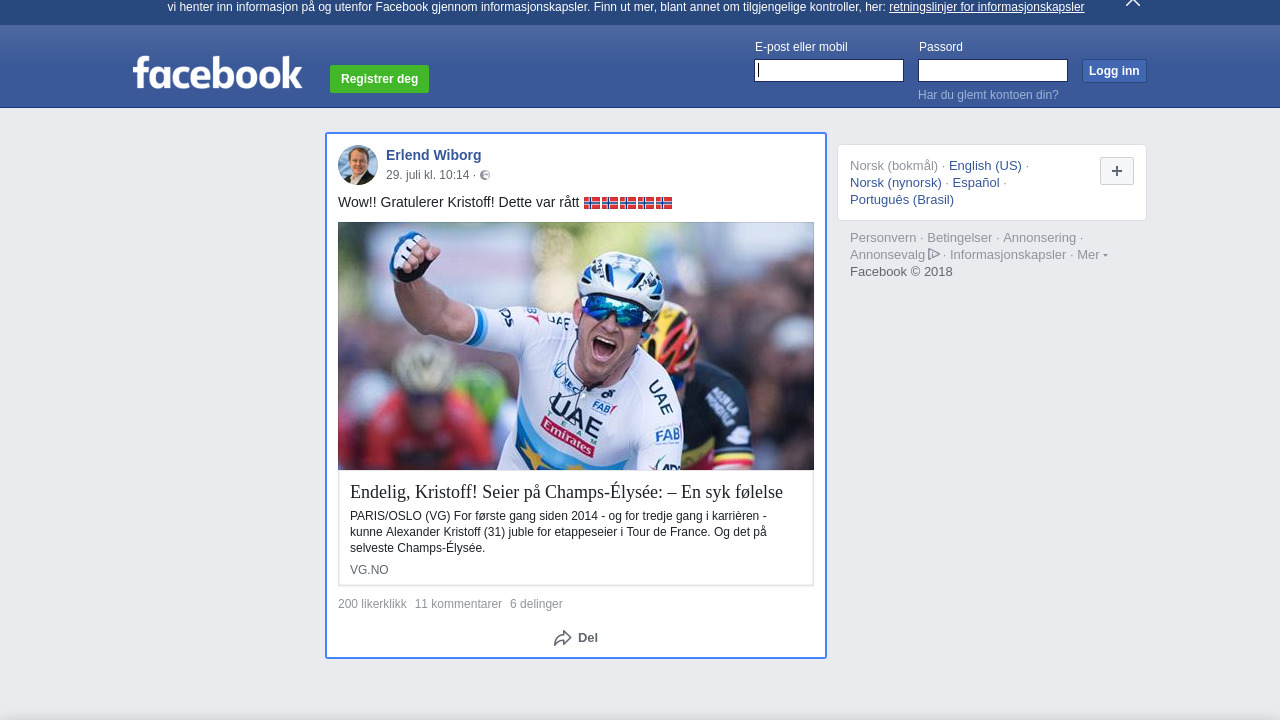Open the Personvern footer link

883,238
